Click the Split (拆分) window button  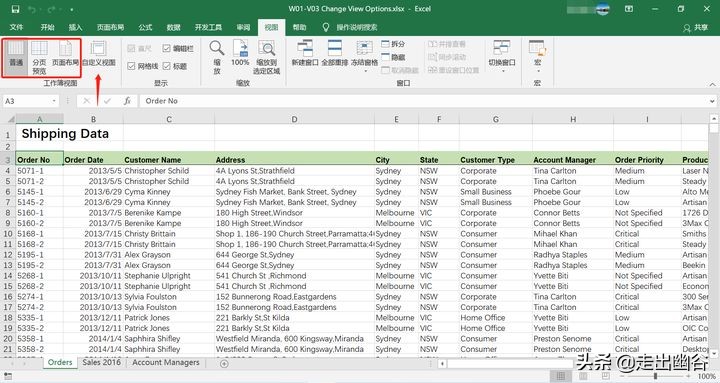(394, 44)
